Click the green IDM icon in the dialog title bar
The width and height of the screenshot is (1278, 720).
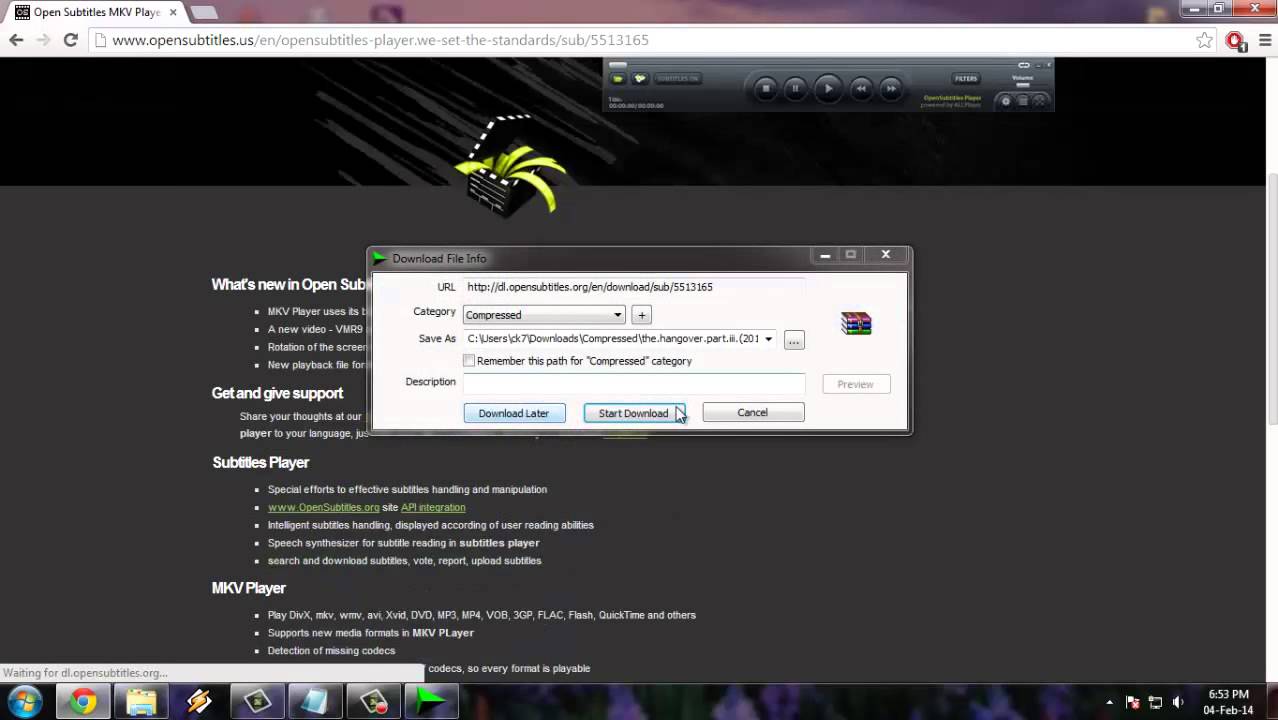pyautogui.click(x=380, y=258)
